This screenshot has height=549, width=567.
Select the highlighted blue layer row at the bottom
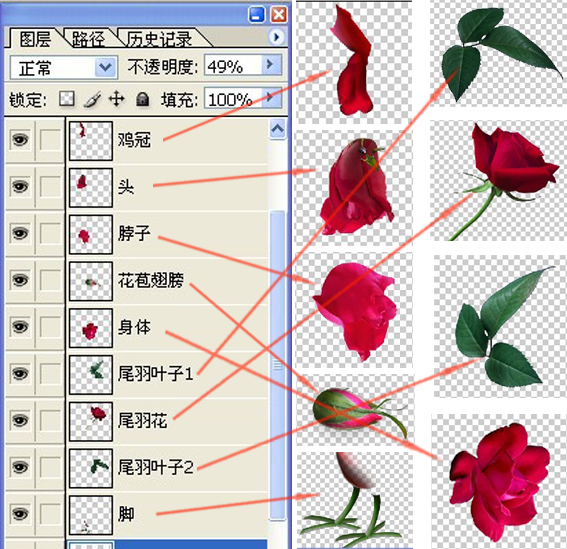point(167,545)
